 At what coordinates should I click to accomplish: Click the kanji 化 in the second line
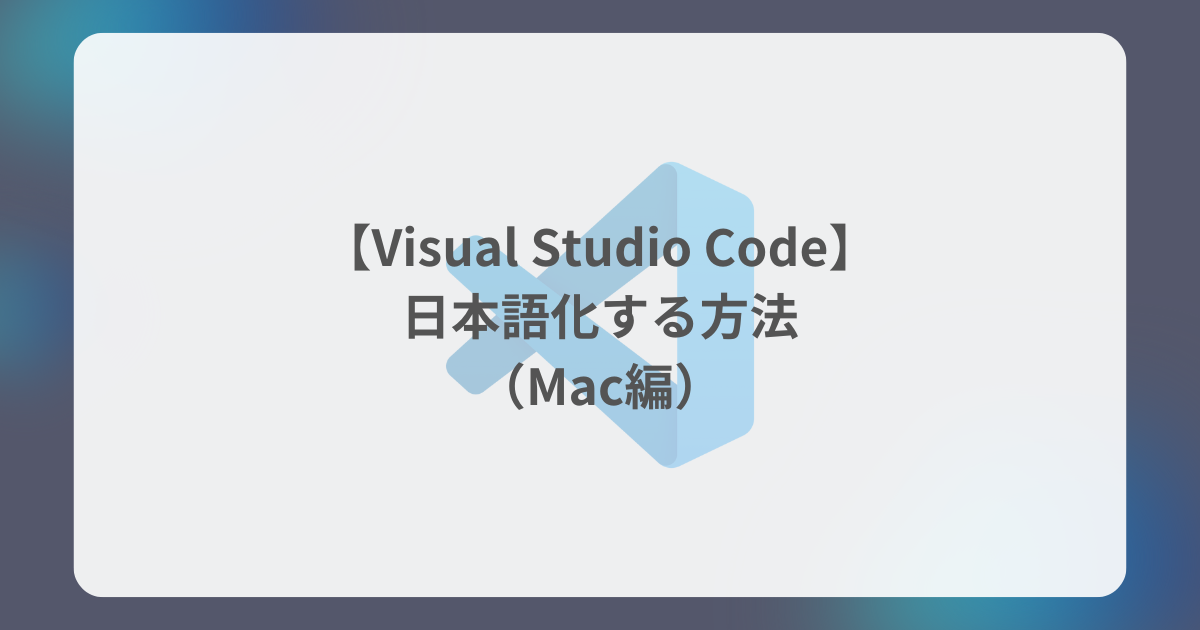tap(575, 320)
